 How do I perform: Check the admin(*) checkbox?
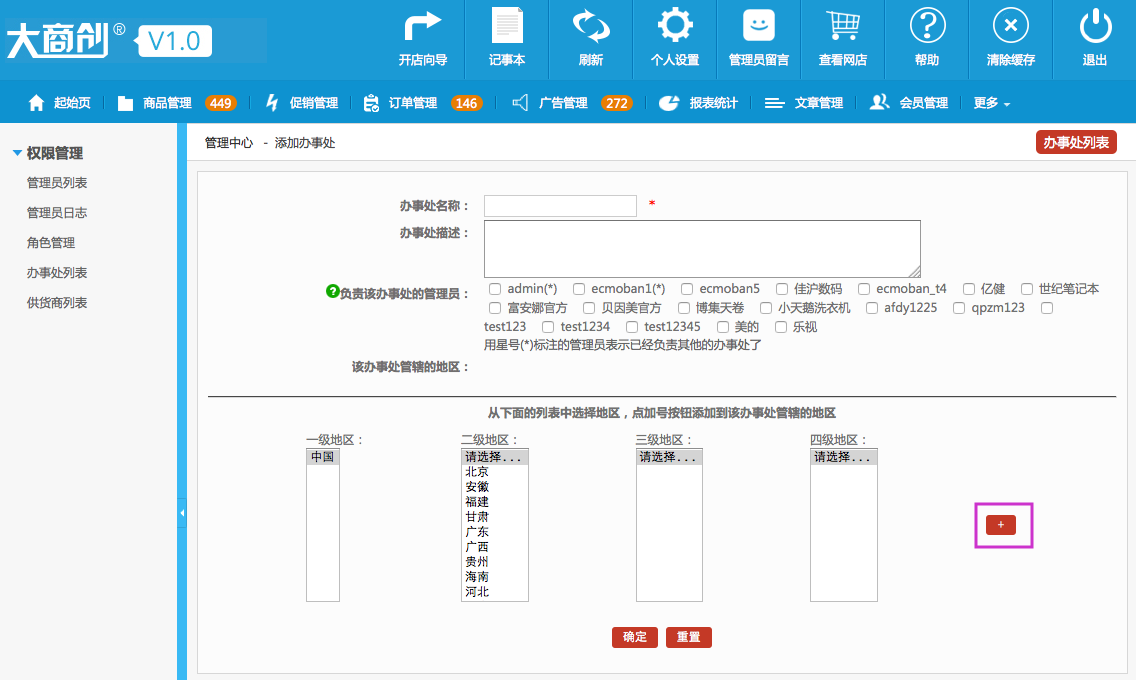click(x=495, y=289)
